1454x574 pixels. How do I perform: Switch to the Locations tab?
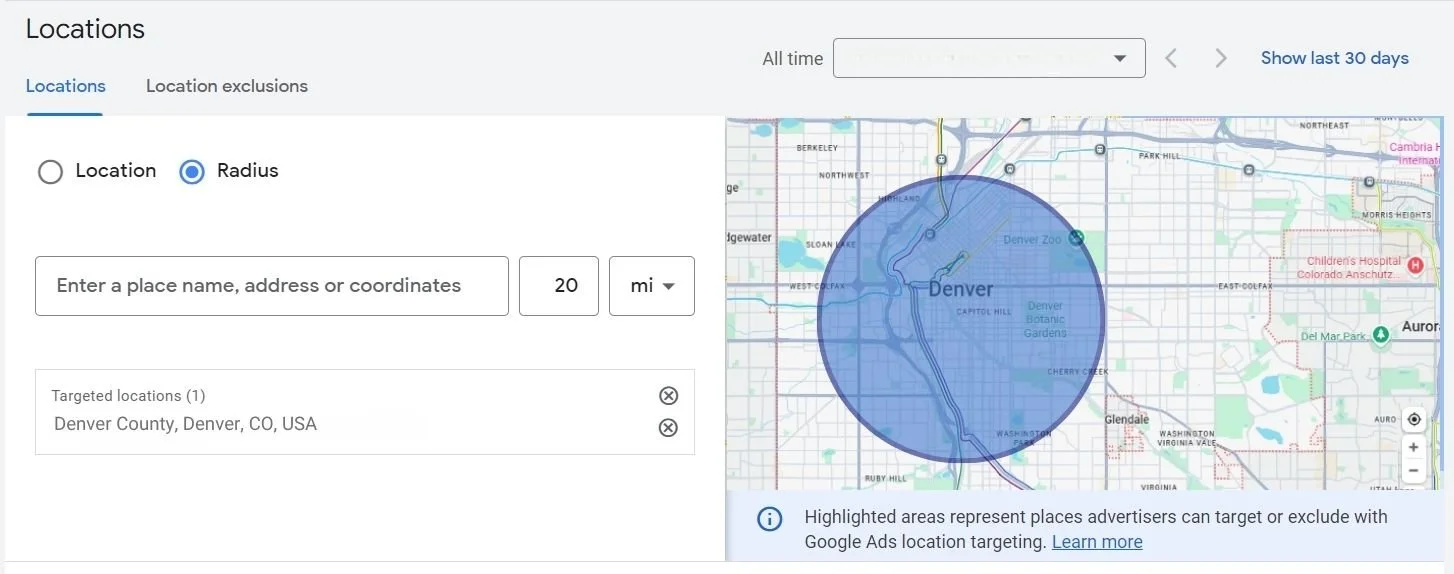coord(66,86)
